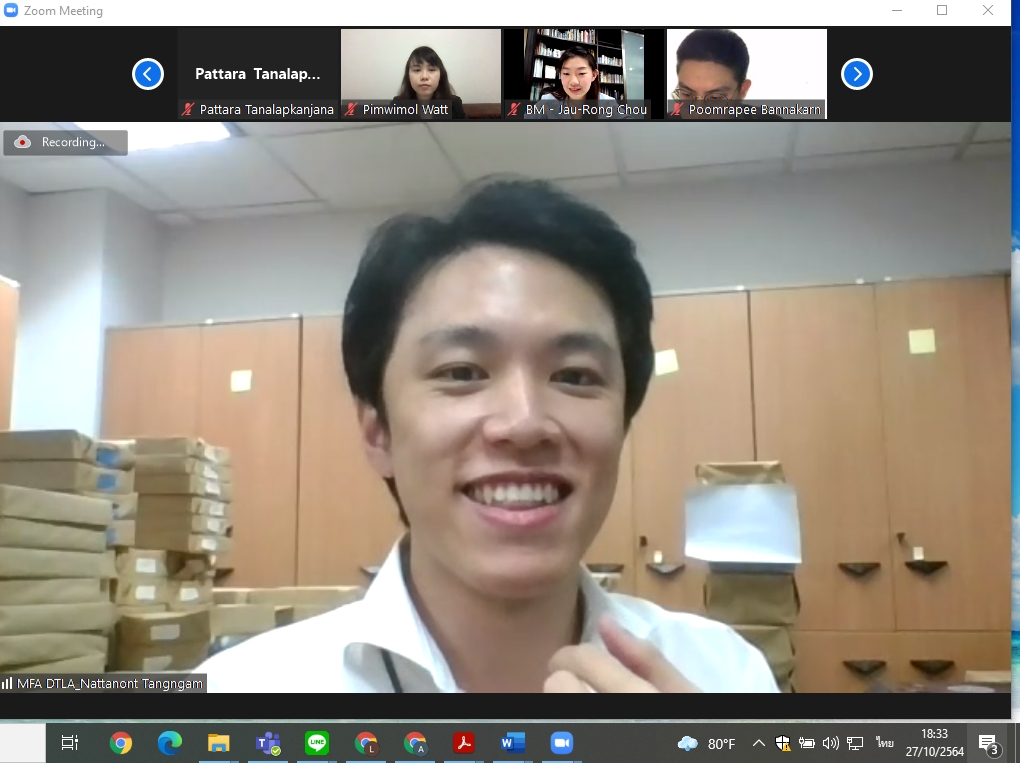Screen dimensions: 1020x763
Task: Click the Recording indicator
Action: pyautogui.click(x=65, y=142)
